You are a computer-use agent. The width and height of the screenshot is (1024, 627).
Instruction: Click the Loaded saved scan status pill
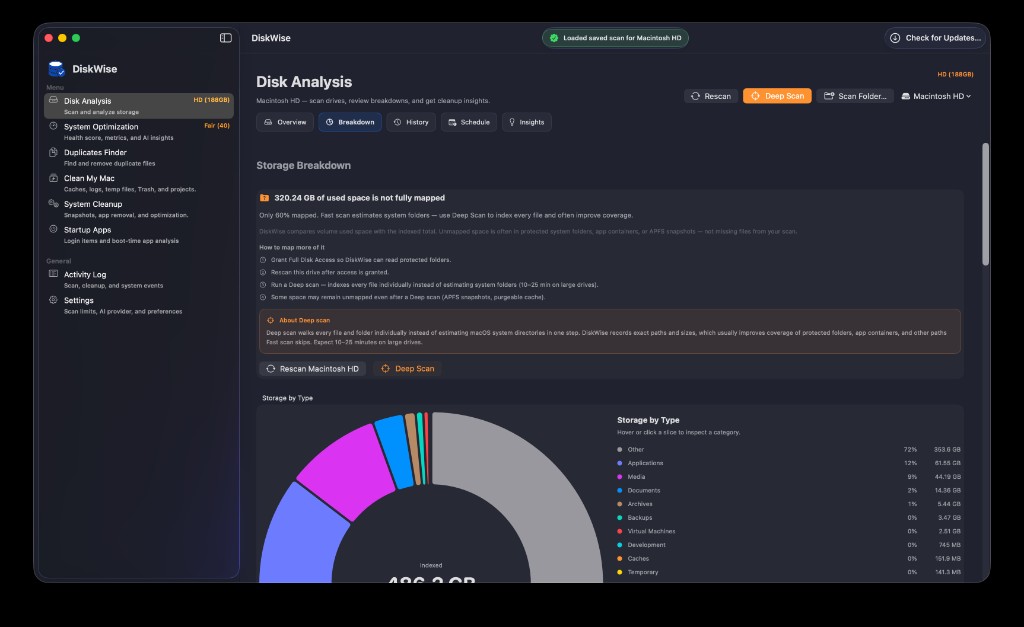click(615, 38)
